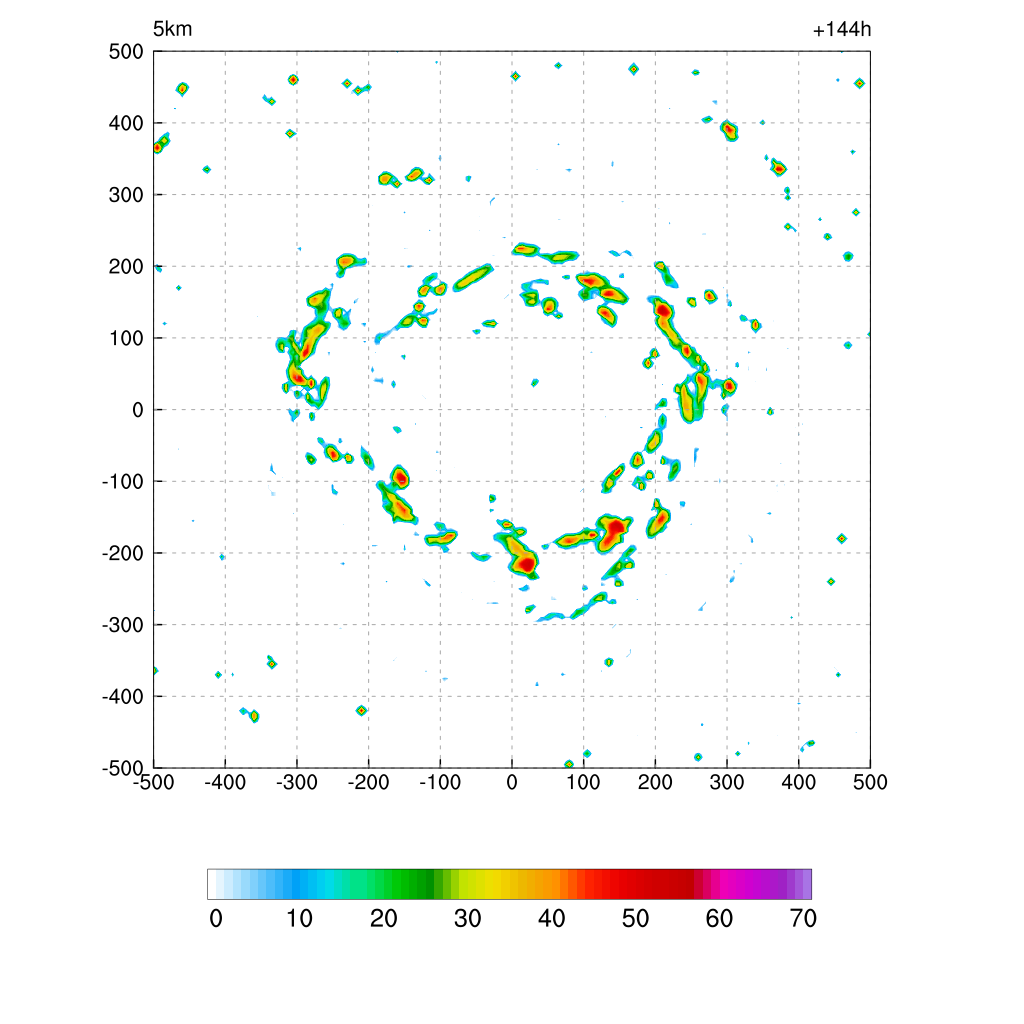
Task: Select the y-axis tick label -200
Action: pos(123,554)
